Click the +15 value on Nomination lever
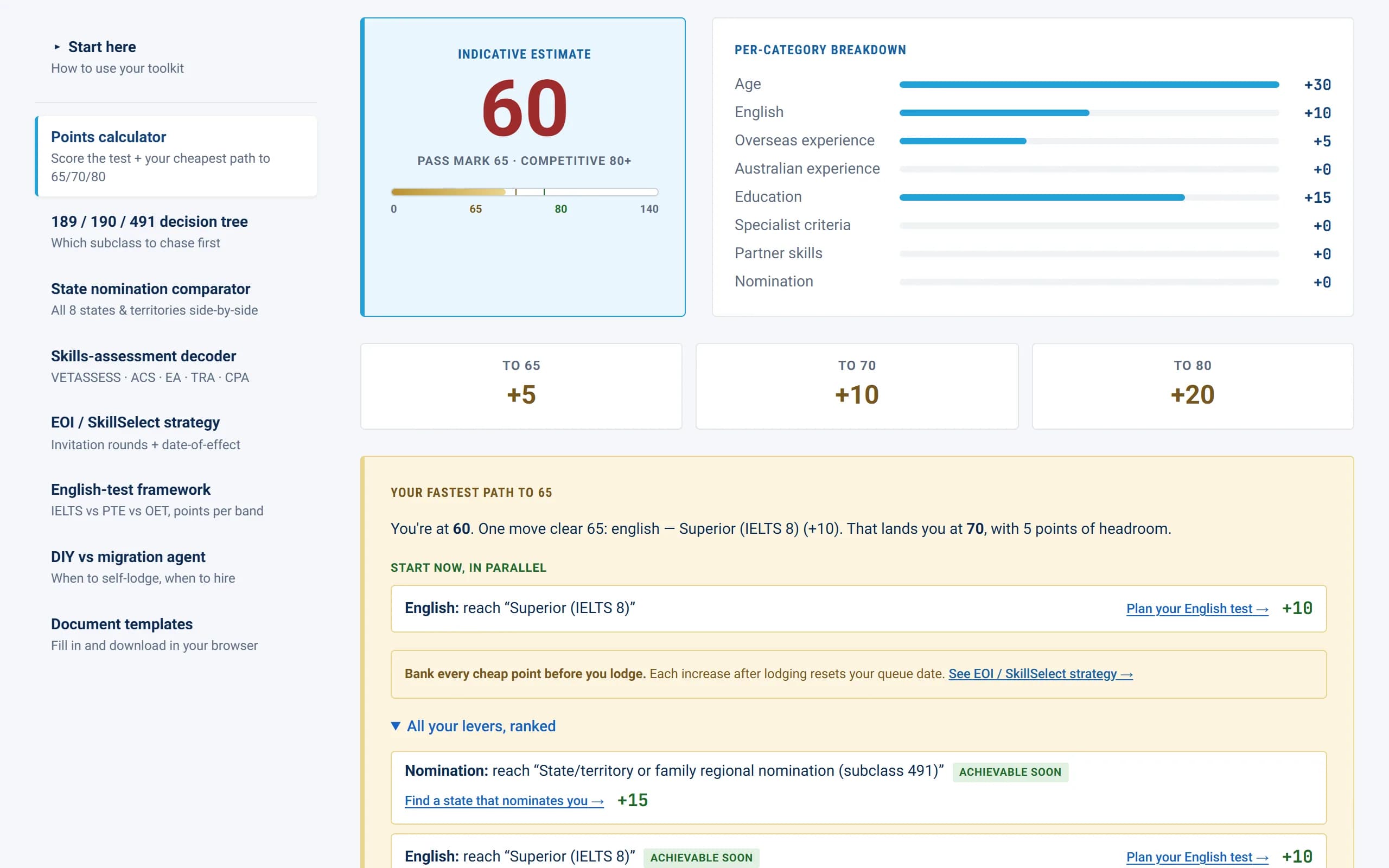The height and width of the screenshot is (868, 1389). pos(633,800)
